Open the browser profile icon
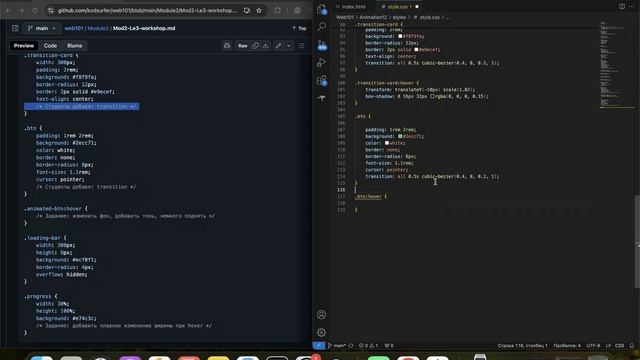This screenshot has width=640, height=360. (298, 11)
